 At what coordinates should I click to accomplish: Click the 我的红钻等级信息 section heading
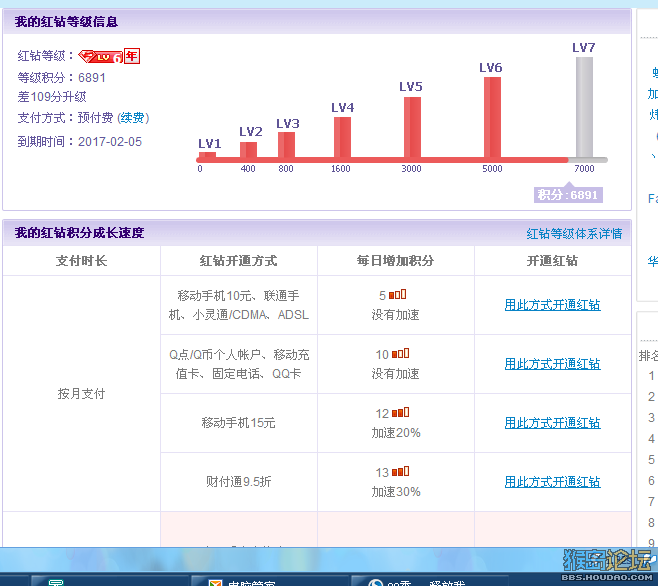point(66,21)
